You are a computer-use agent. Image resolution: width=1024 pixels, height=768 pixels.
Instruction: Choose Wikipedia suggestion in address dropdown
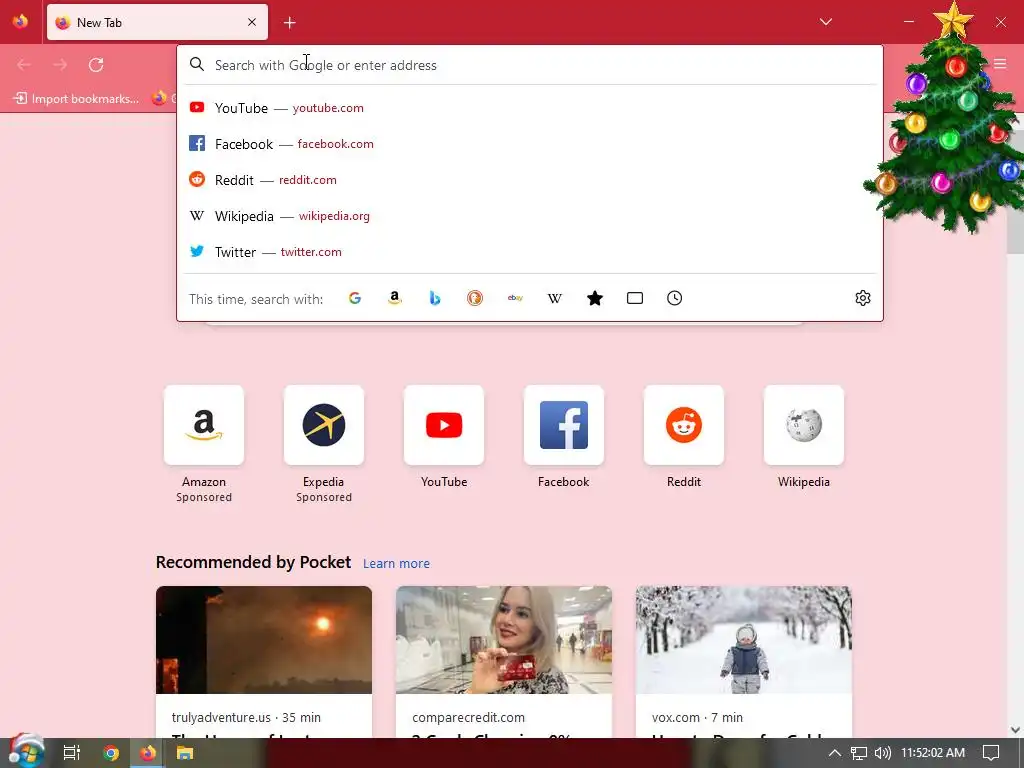pos(529,216)
